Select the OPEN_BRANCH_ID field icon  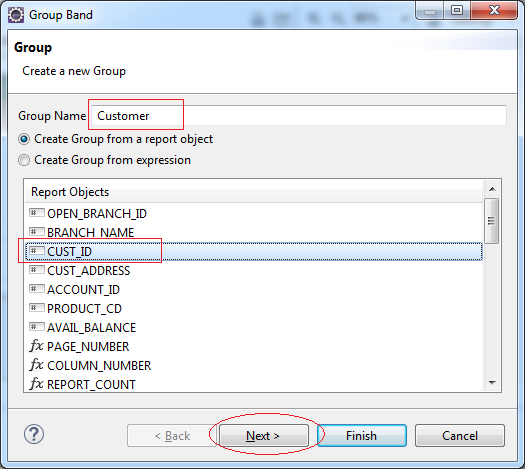point(36,213)
